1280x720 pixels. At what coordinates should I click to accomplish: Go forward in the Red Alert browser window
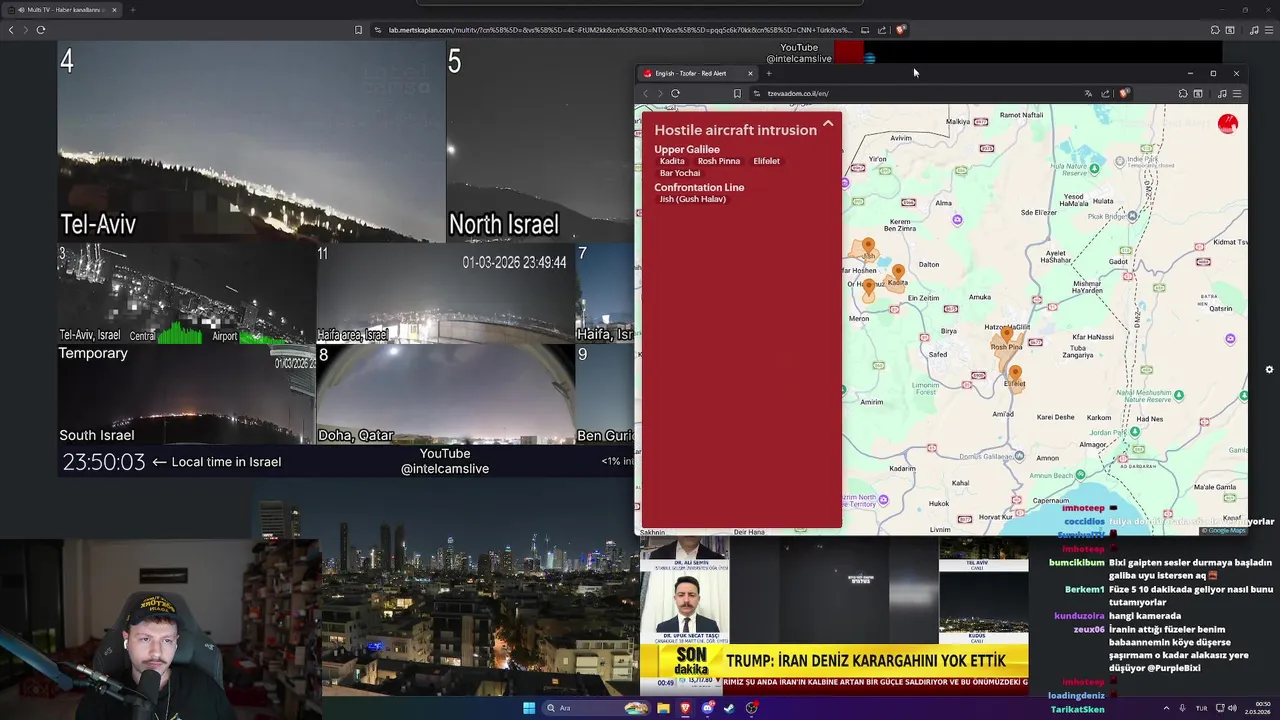pos(659,93)
